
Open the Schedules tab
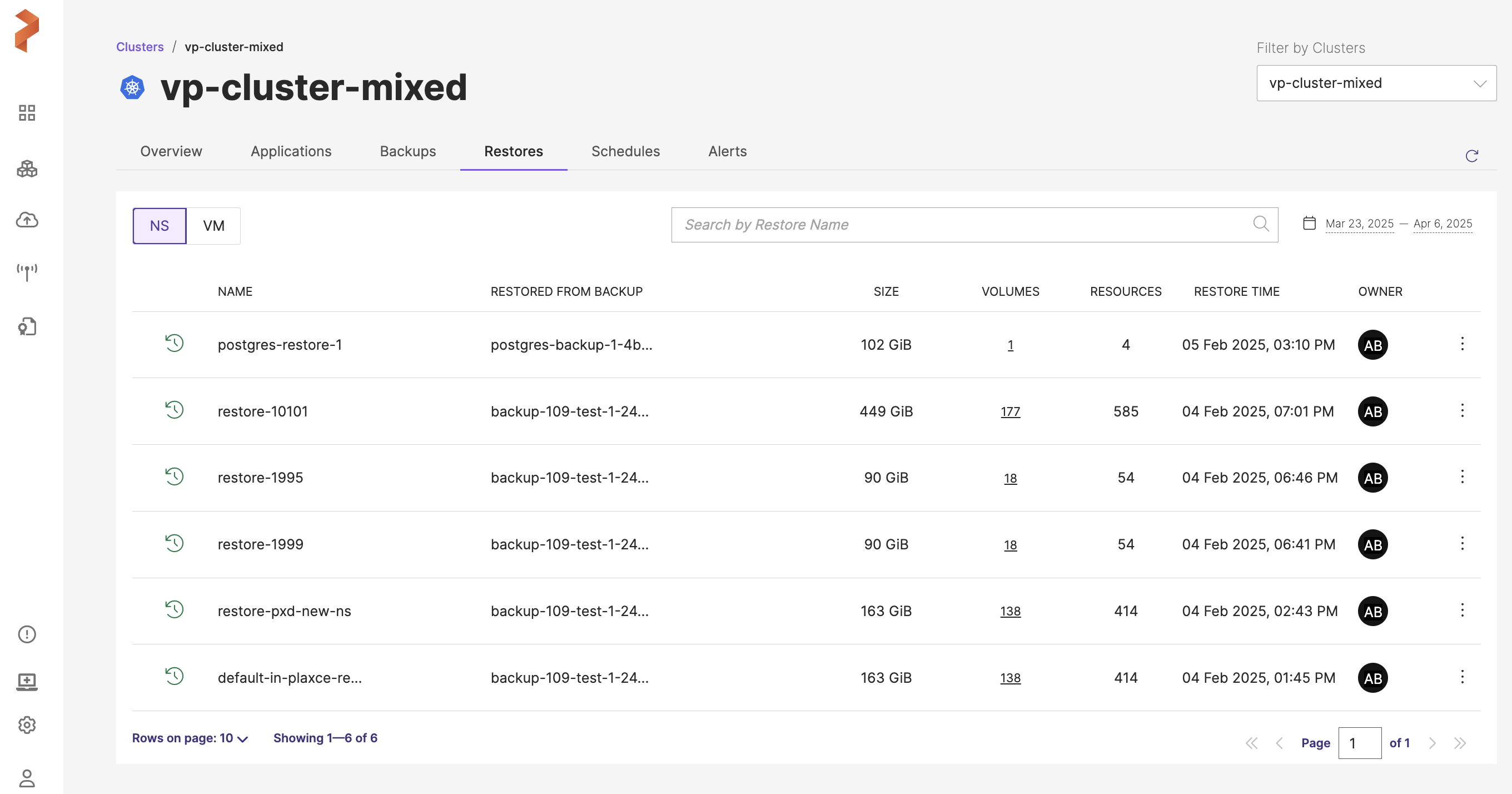pyautogui.click(x=625, y=152)
